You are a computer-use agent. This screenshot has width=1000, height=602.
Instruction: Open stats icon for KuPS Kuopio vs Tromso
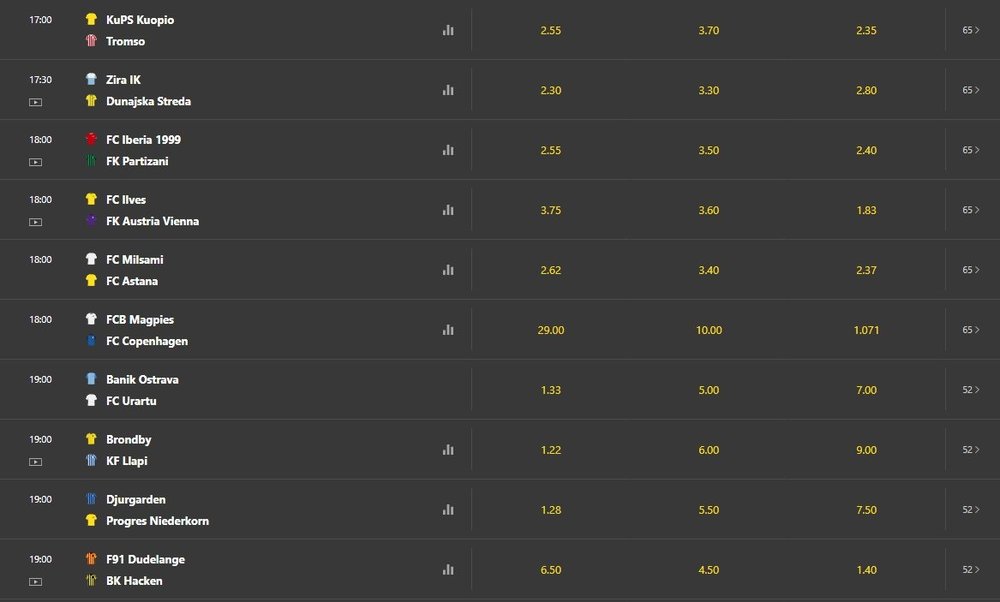448,30
